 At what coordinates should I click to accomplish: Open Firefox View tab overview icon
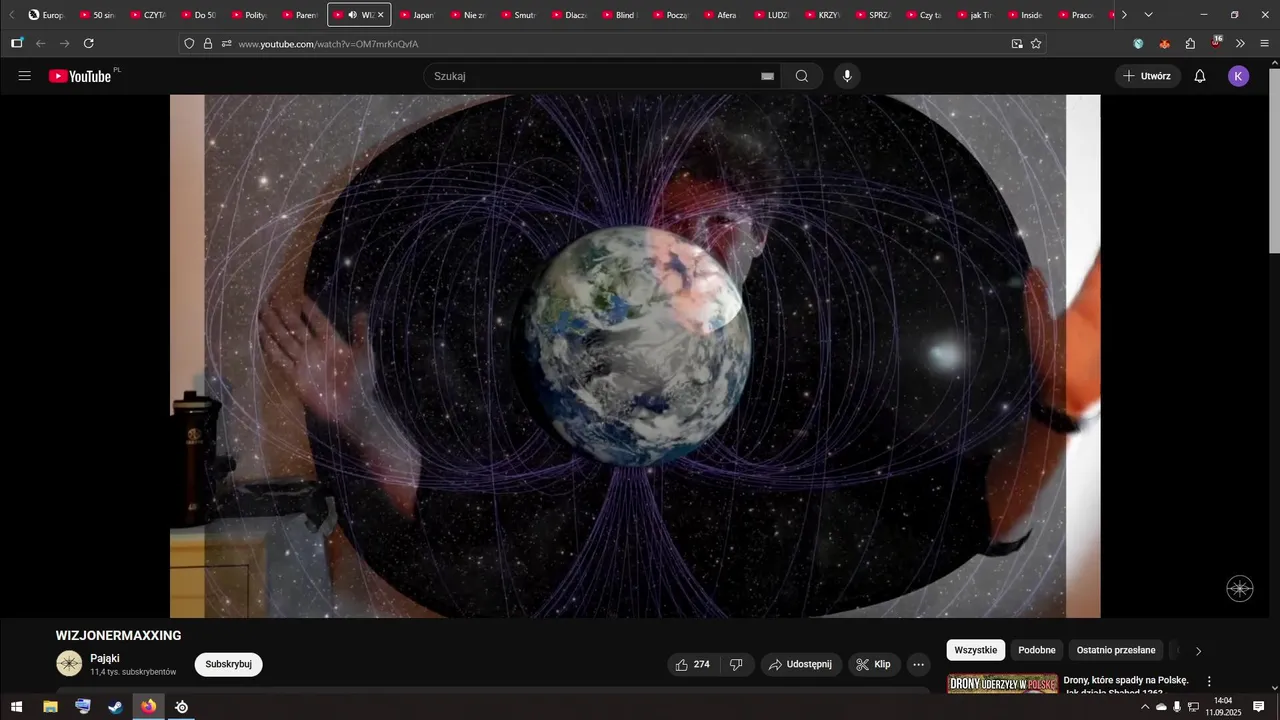(17, 43)
